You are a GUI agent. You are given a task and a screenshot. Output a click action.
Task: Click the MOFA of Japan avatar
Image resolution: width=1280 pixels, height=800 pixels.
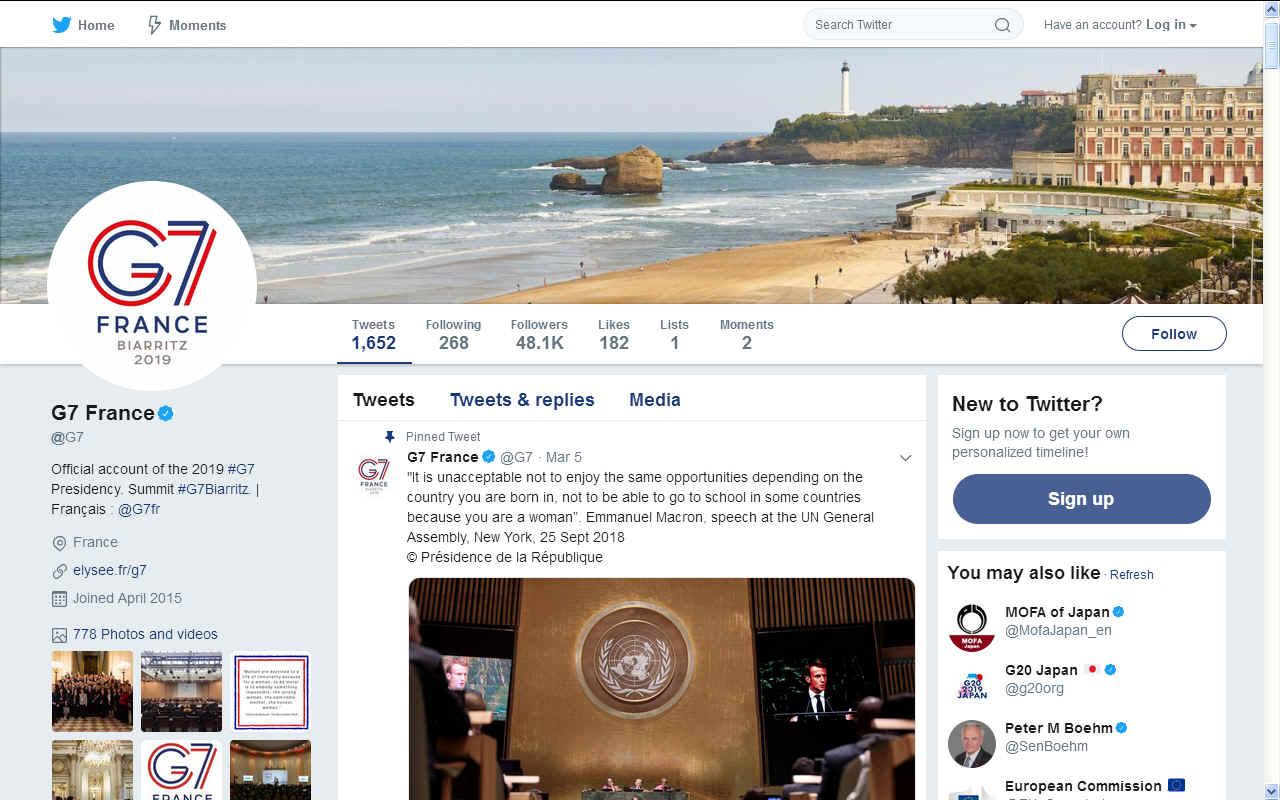click(971, 628)
